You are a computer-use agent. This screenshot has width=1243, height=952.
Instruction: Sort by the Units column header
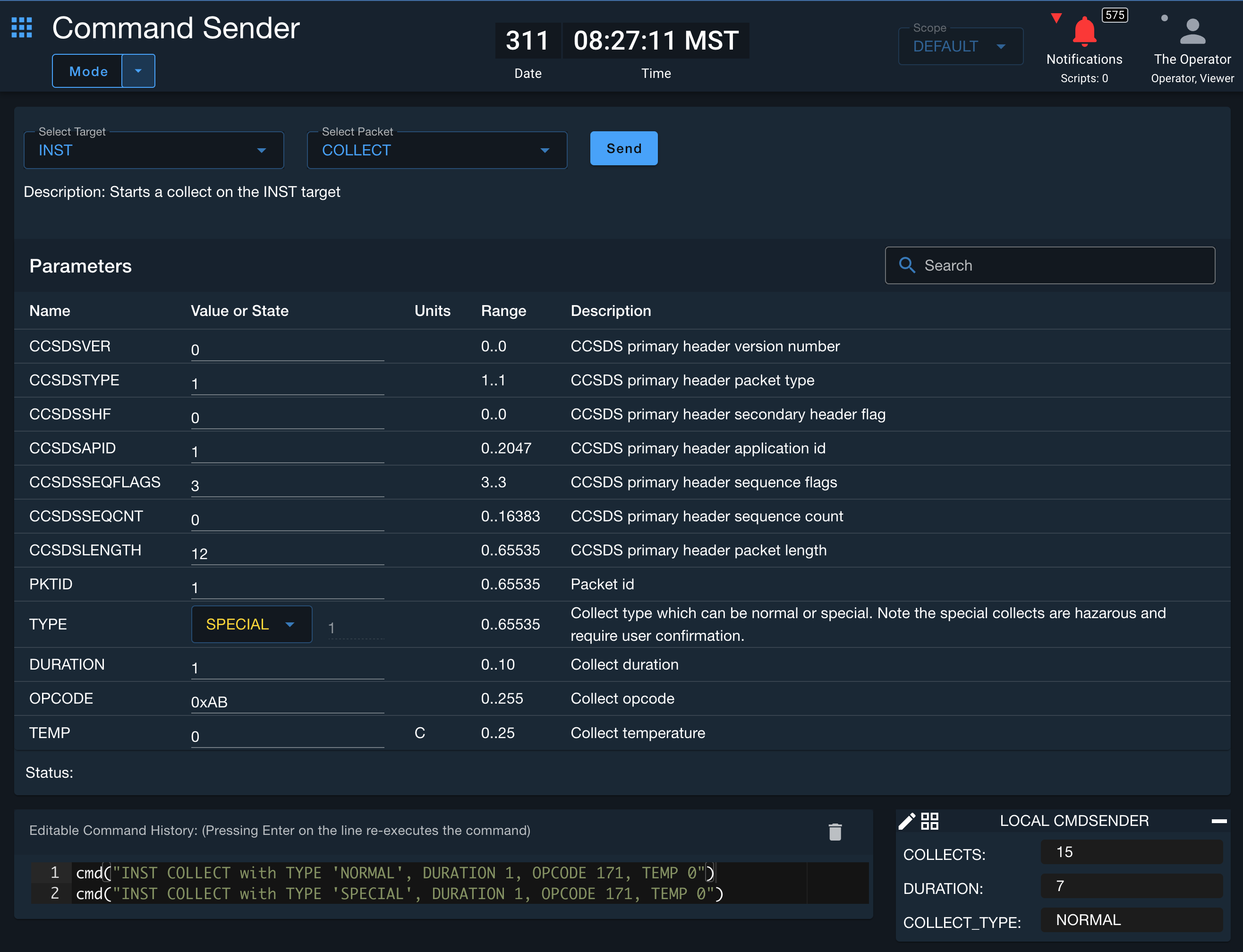click(433, 311)
